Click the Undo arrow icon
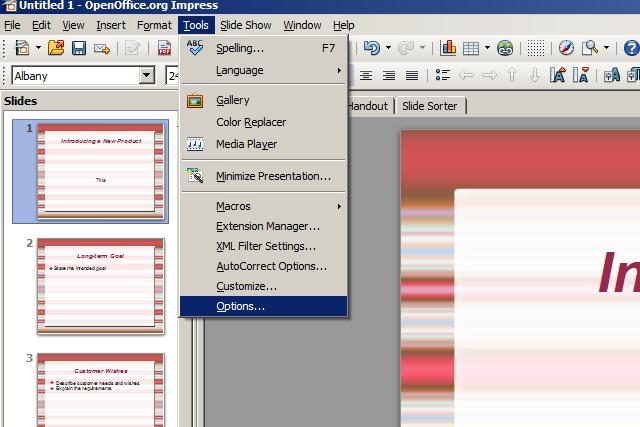 372,48
